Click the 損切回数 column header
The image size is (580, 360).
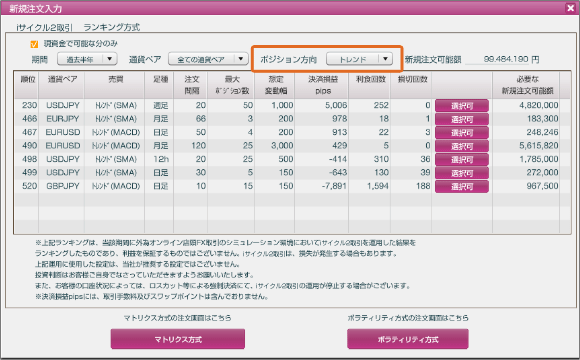pos(412,85)
